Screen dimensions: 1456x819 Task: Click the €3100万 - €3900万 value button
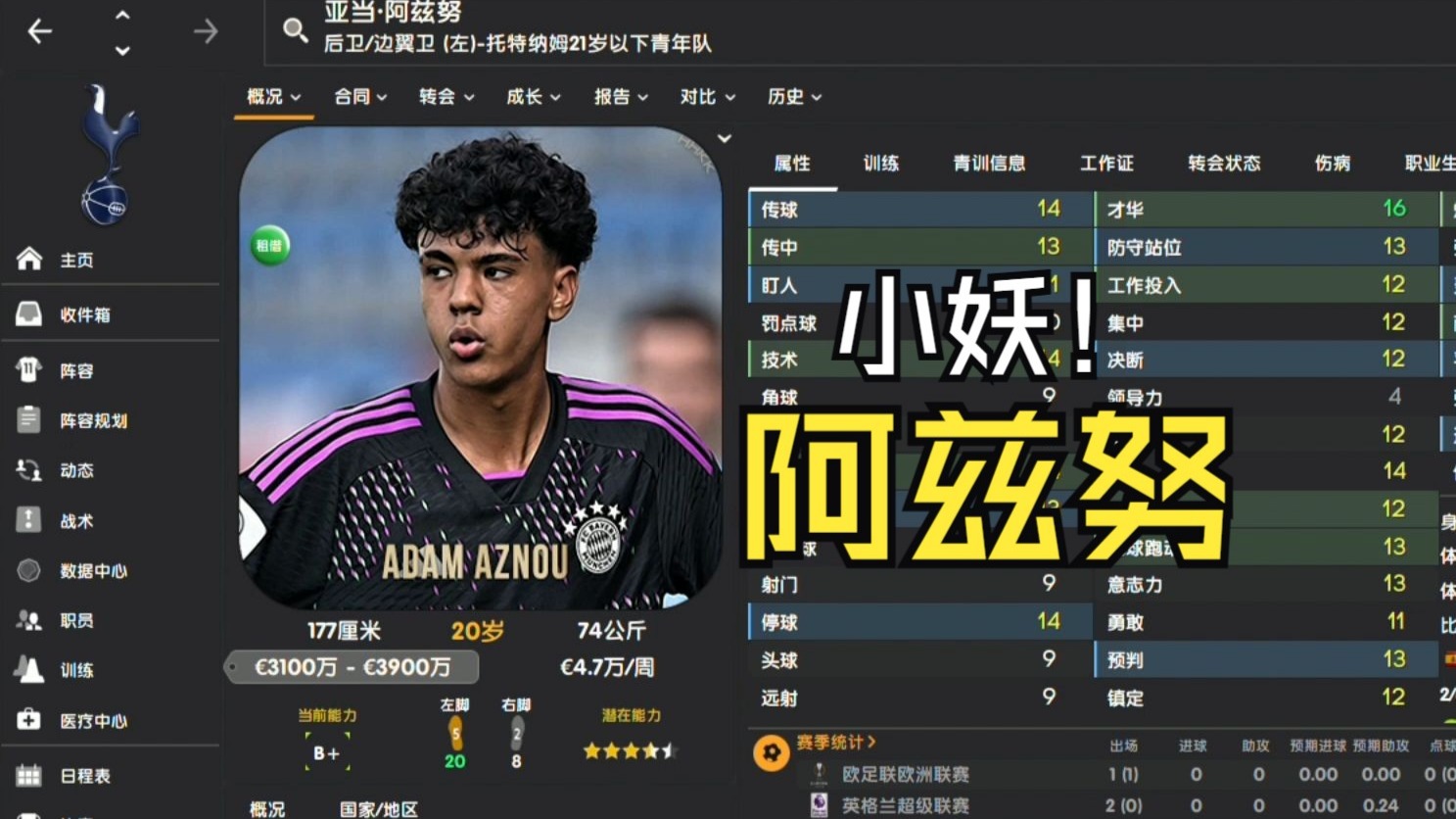[x=352, y=667]
